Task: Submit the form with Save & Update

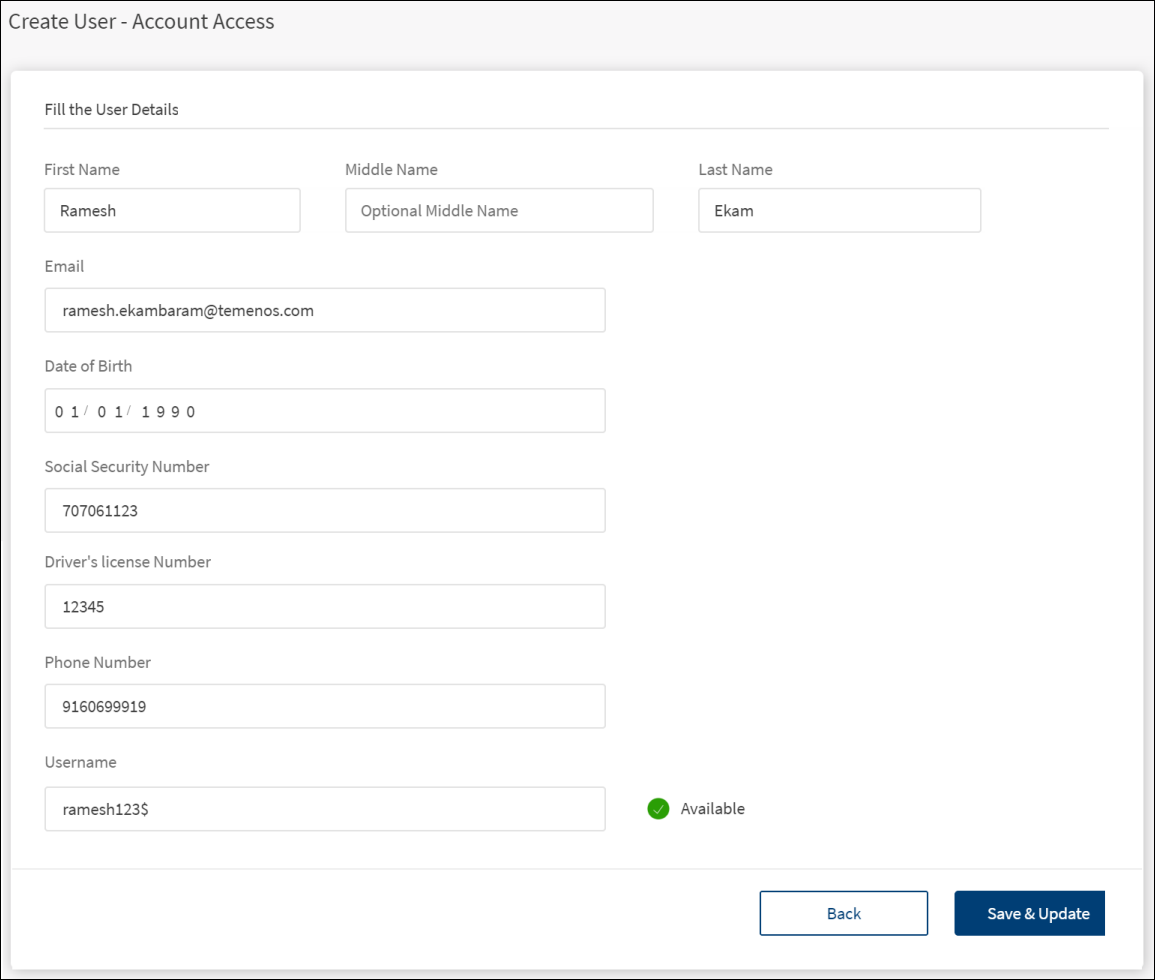Action: click(1030, 913)
